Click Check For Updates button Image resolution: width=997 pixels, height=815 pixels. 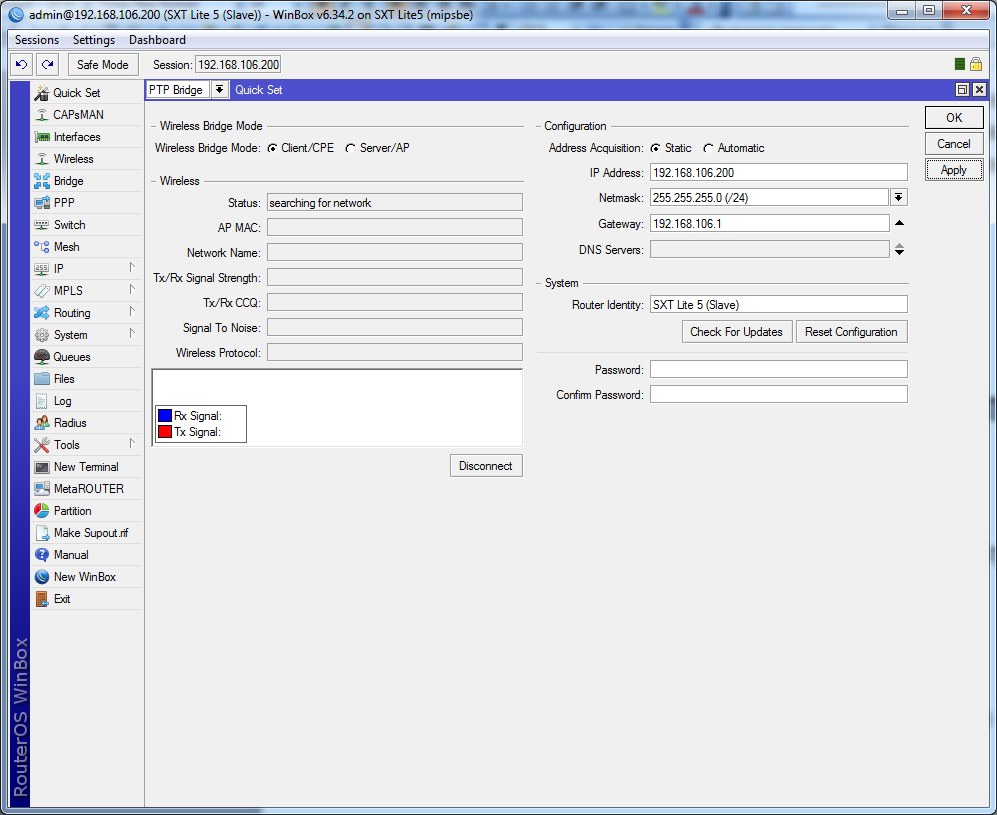click(736, 332)
